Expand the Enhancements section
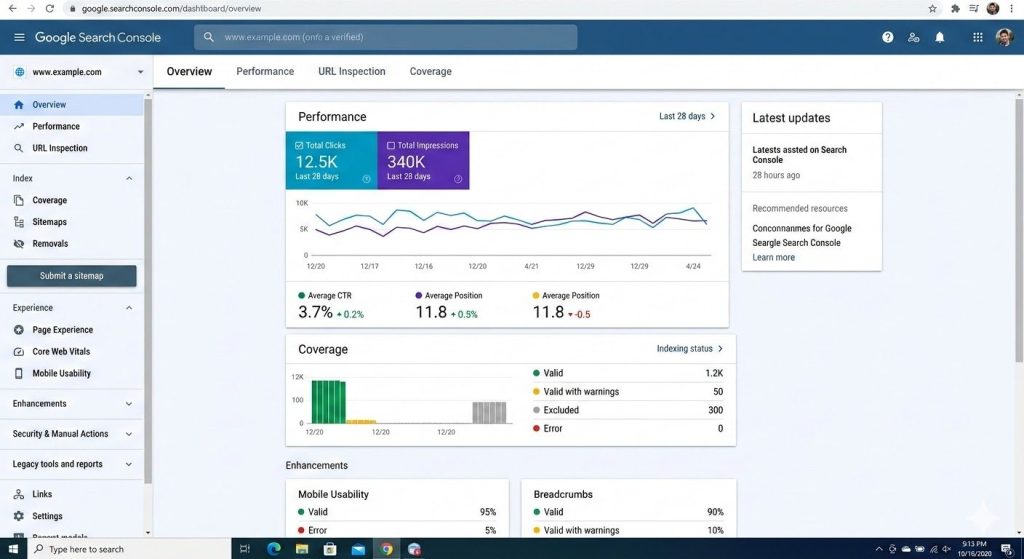Screen dimensions: 1024x559 coord(129,404)
